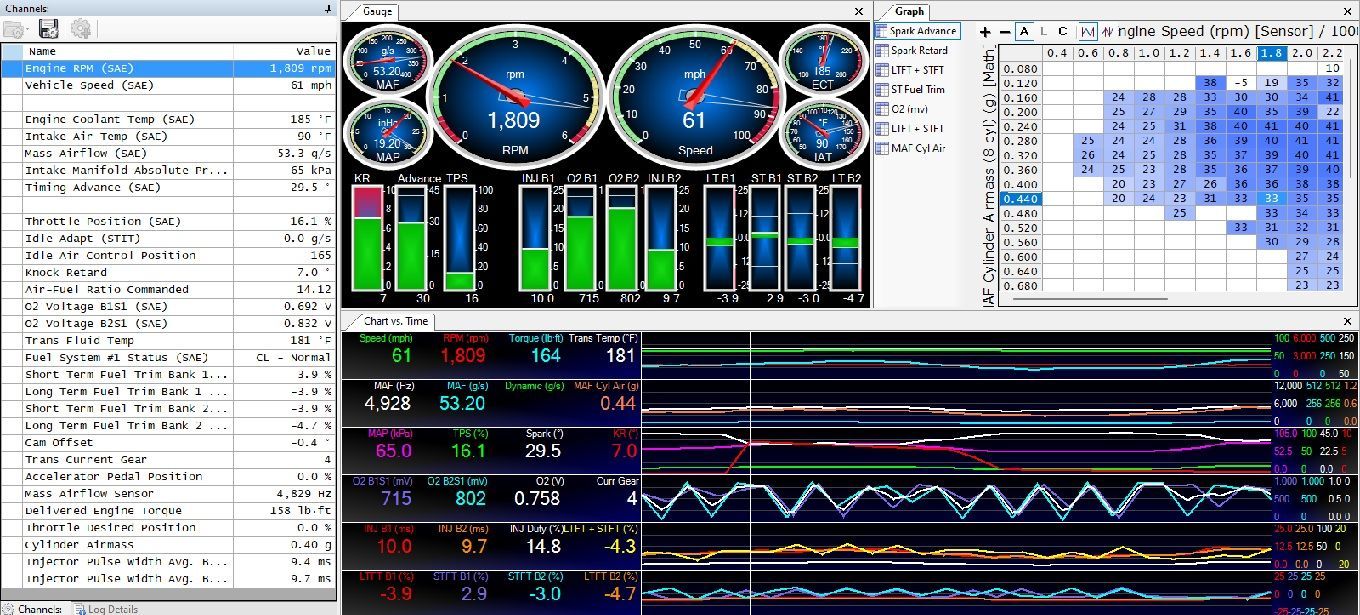1360x615 pixels.
Task: Pin the Channels panel with pushpin icon
Action: click(x=328, y=8)
